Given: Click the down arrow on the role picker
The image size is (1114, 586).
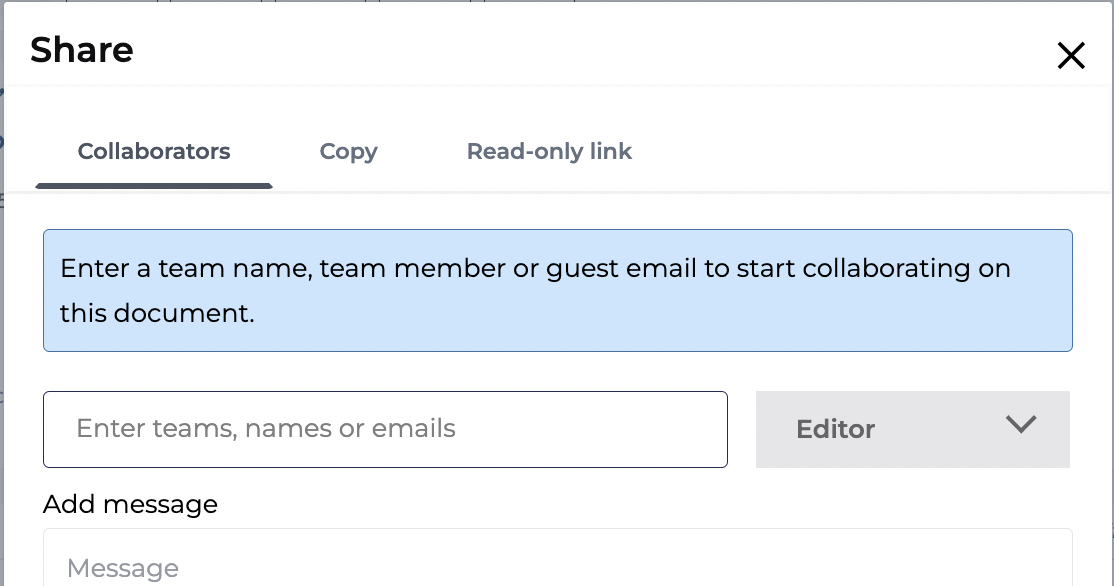Looking at the screenshot, I should (1021, 425).
